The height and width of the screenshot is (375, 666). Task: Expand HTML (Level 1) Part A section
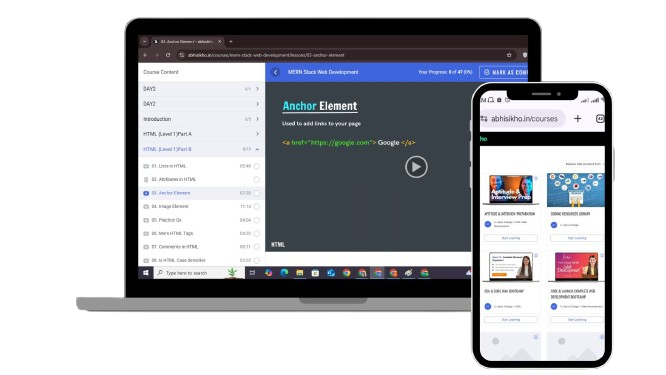[x=201, y=134]
